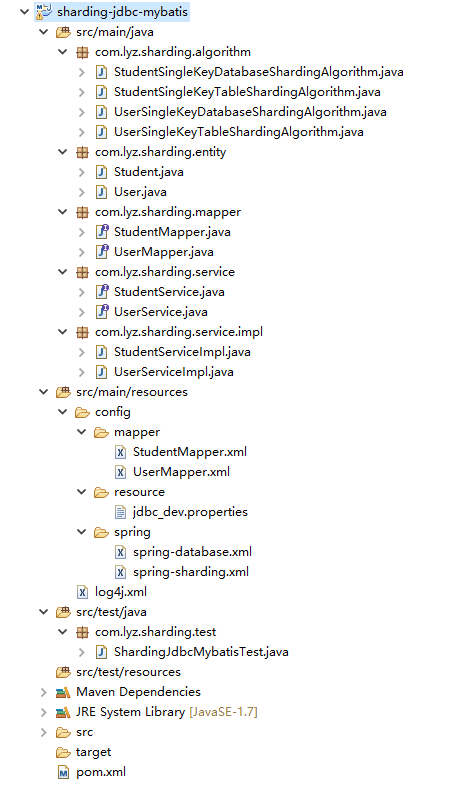The width and height of the screenshot is (454, 795).
Task: Click the pom.xml Maven file icon
Action: (63, 772)
